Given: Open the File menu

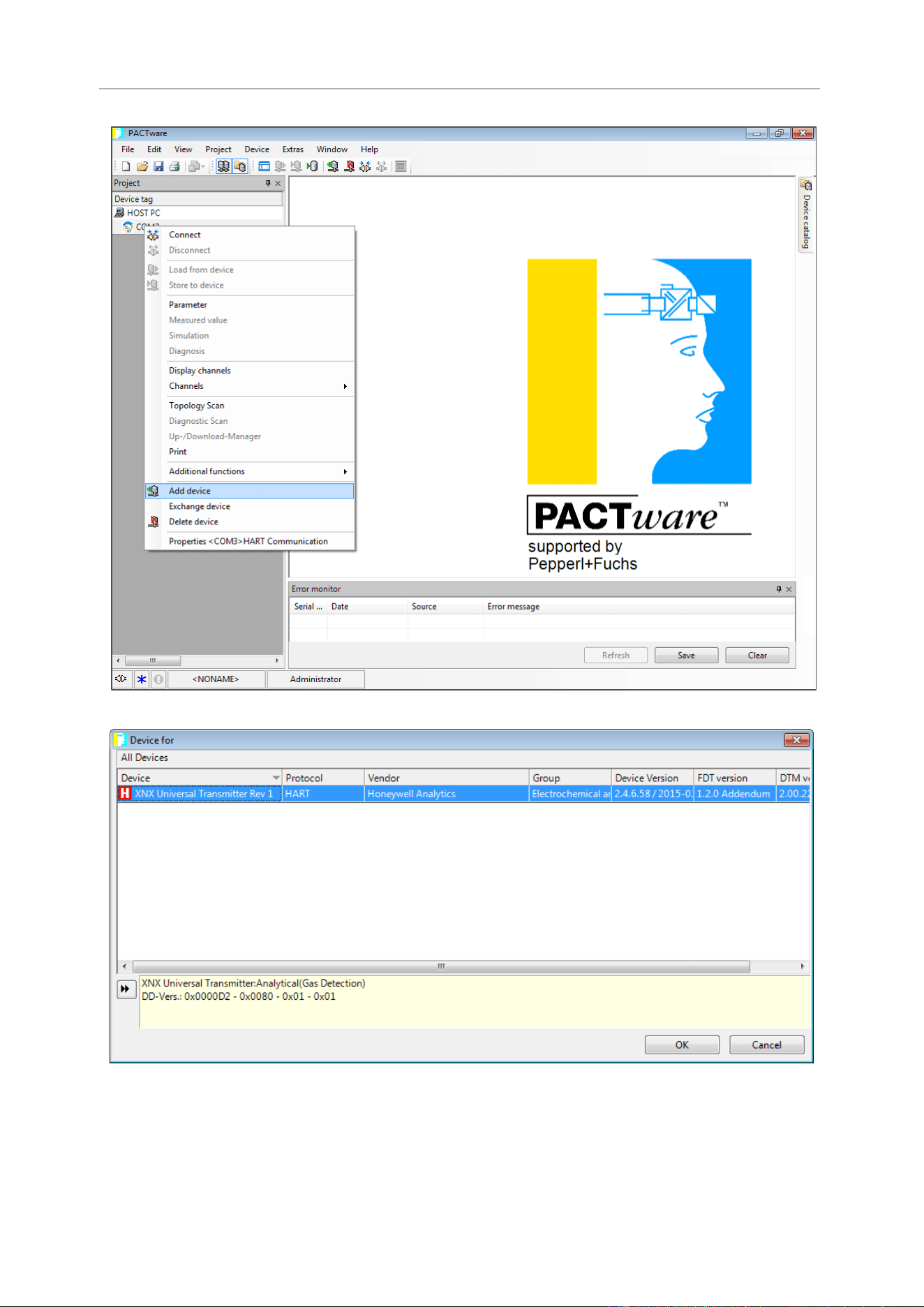Looking at the screenshot, I should [128, 149].
